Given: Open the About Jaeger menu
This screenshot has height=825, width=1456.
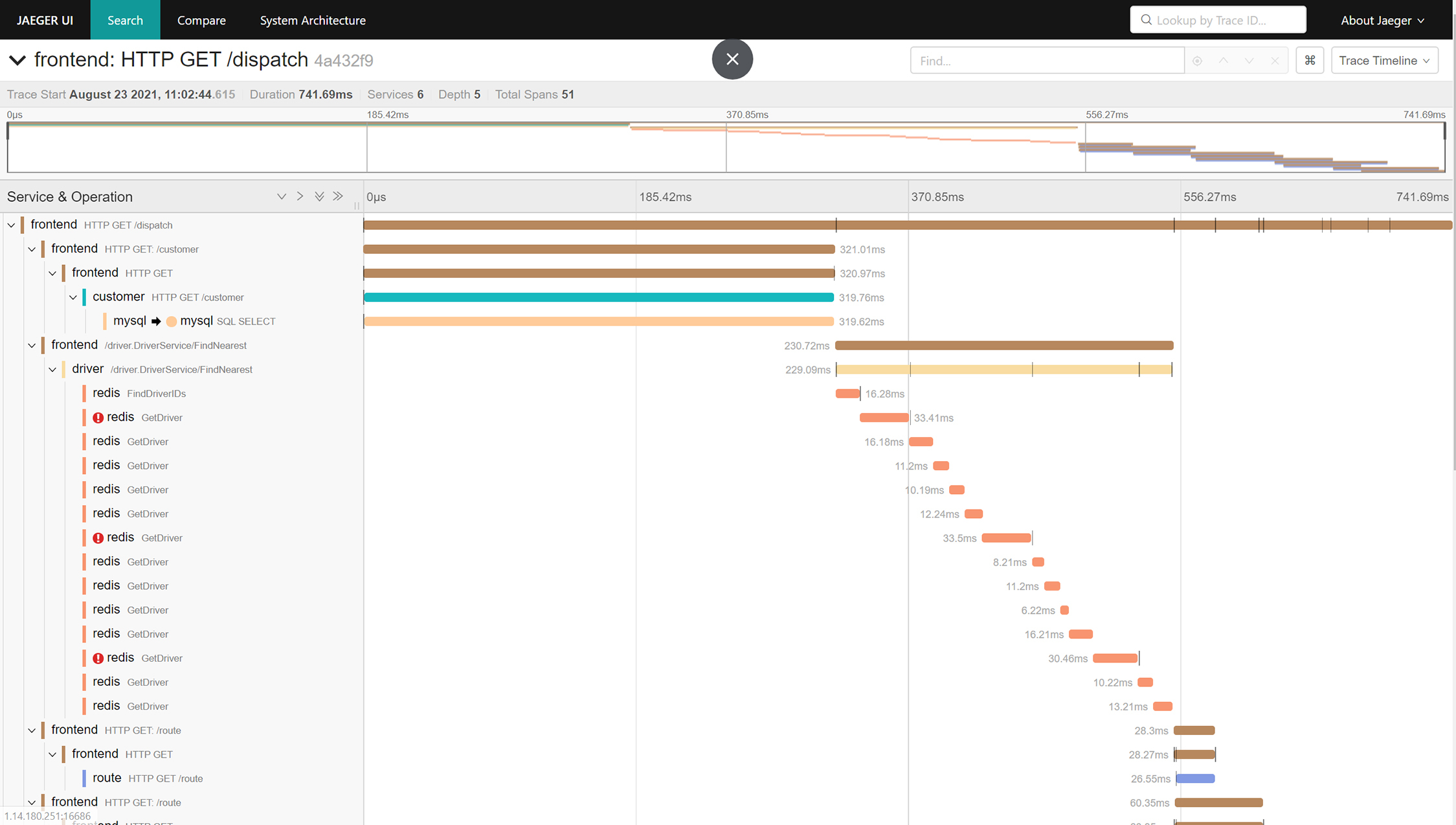Looking at the screenshot, I should pos(1382,20).
